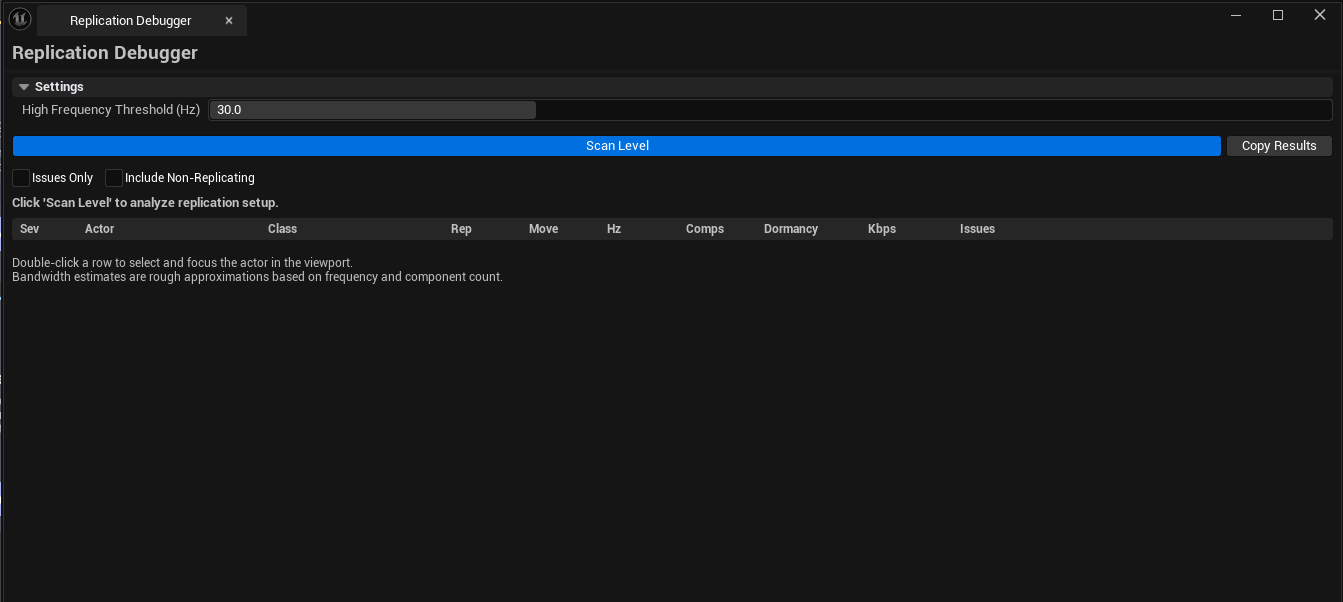The image size is (1343, 602).
Task: Click 'Click Scan Level to analyze' status text
Action: tap(145, 203)
